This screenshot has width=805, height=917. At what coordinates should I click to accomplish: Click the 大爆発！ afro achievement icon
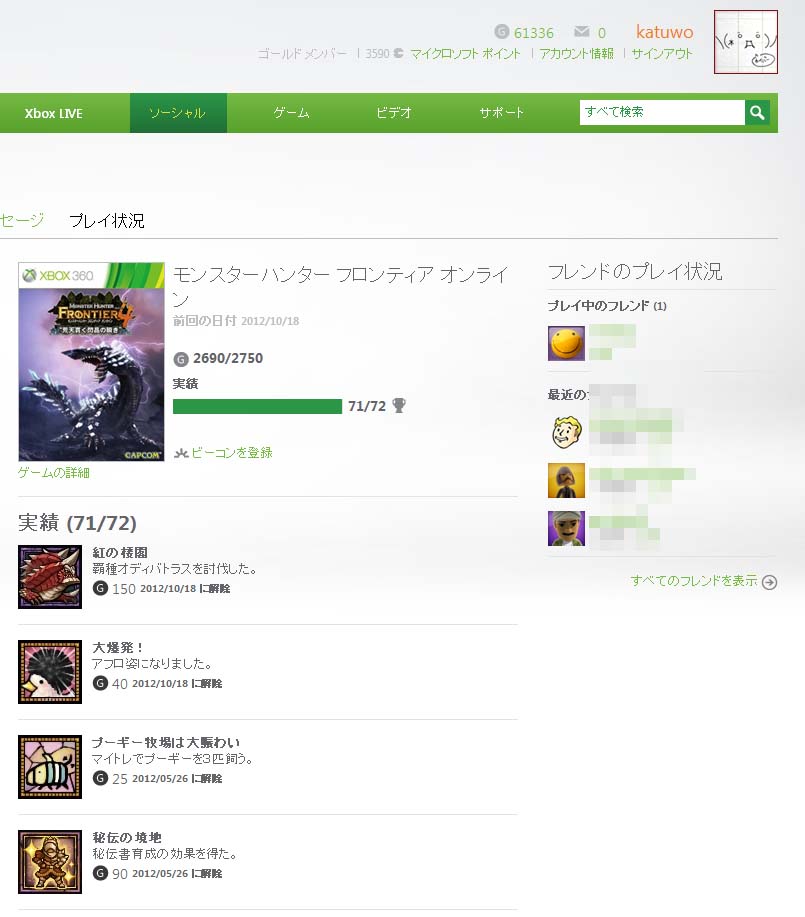pyautogui.click(x=50, y=671)
